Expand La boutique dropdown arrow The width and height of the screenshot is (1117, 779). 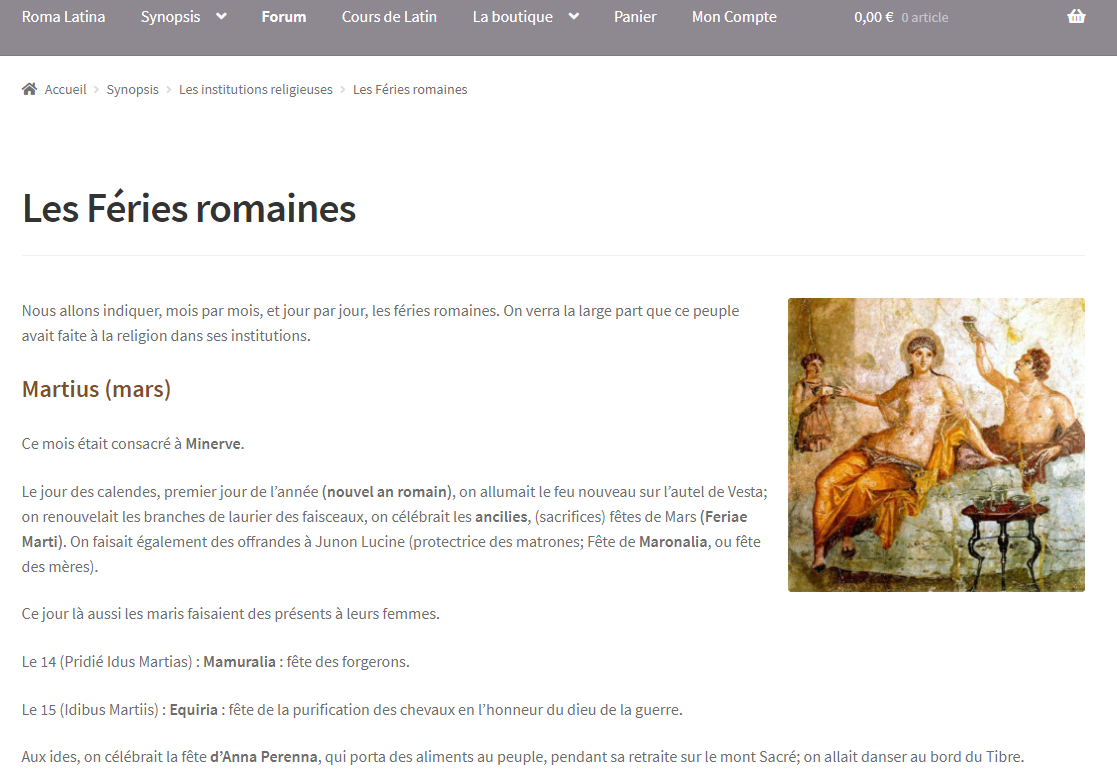[x=573, y=17]
